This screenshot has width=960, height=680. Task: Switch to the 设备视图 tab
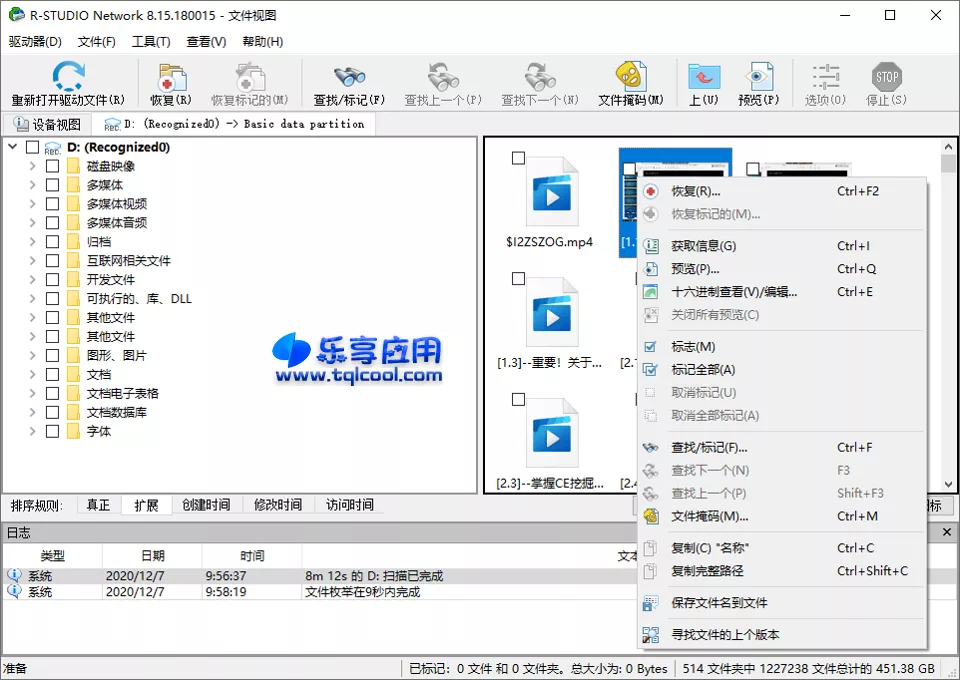[48, 124]
